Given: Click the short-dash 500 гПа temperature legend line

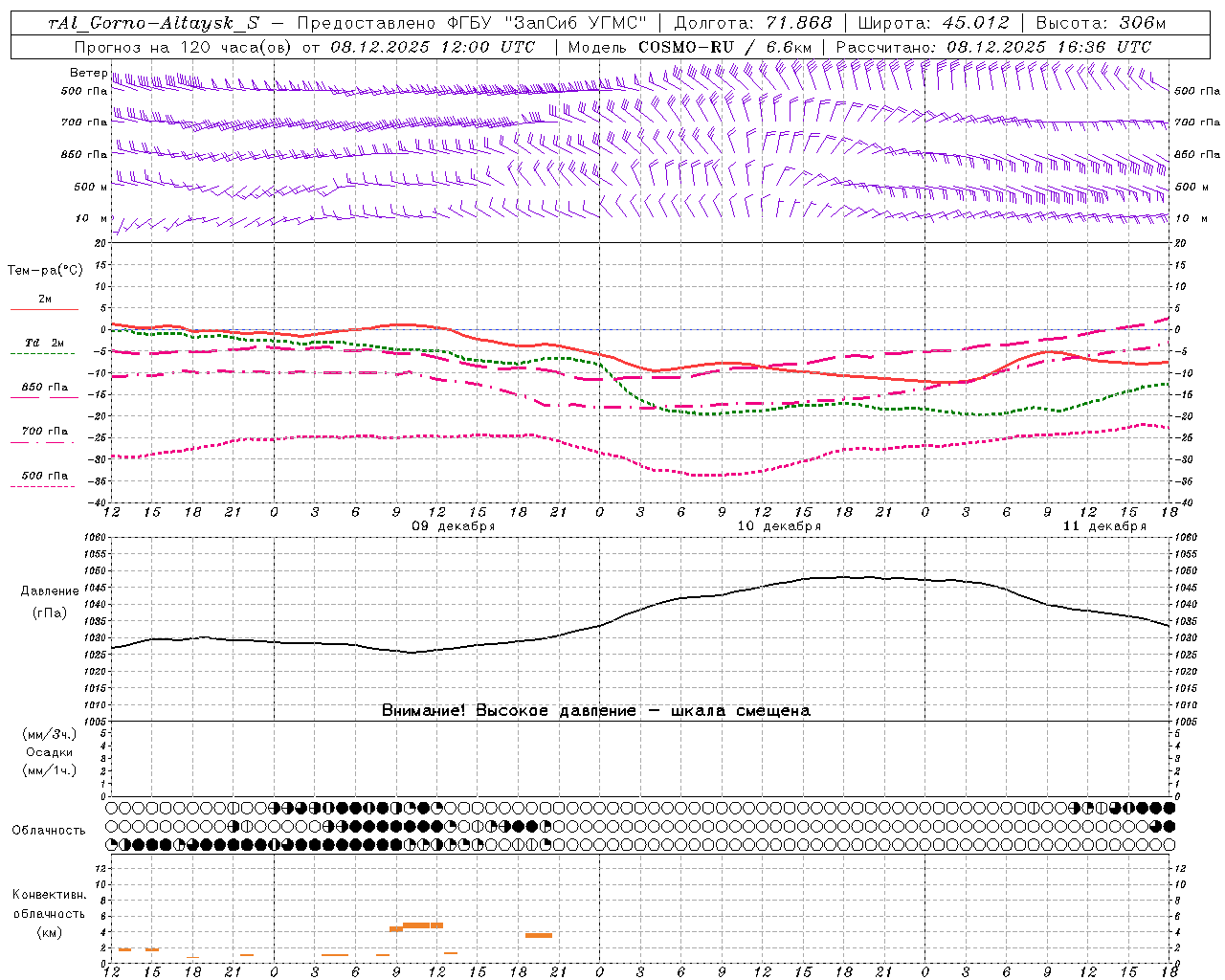Looking at the screenshot, I should click(x=42, y=486).
